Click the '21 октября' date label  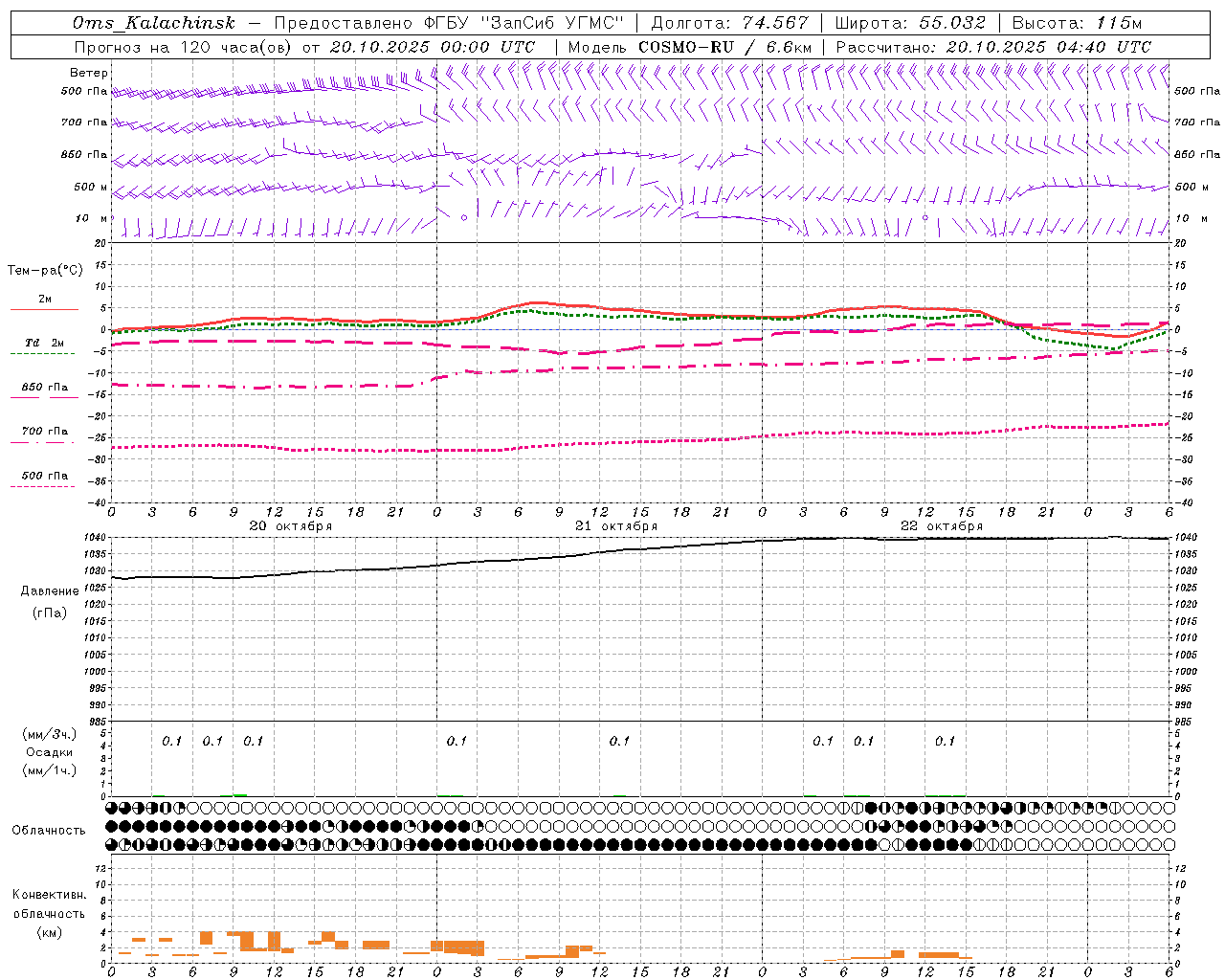click(x=616, y=526)
